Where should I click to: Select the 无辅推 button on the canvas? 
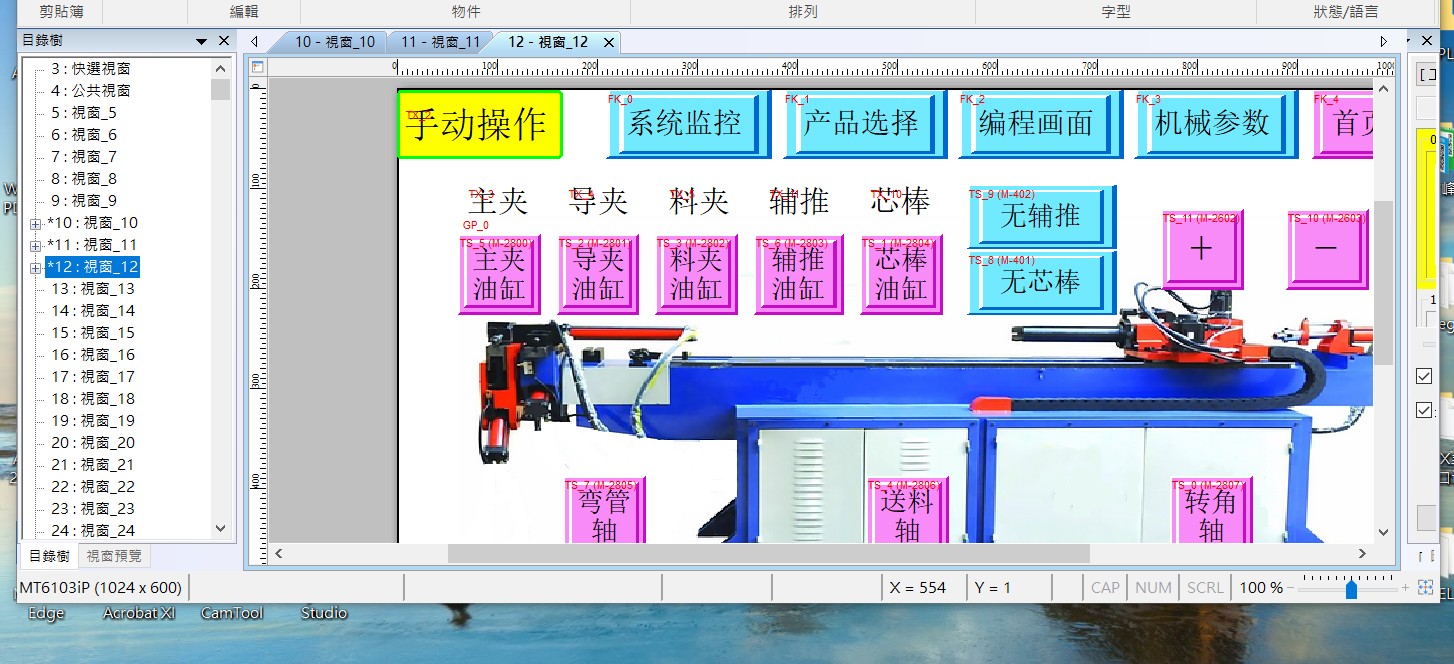point(1040,216)
